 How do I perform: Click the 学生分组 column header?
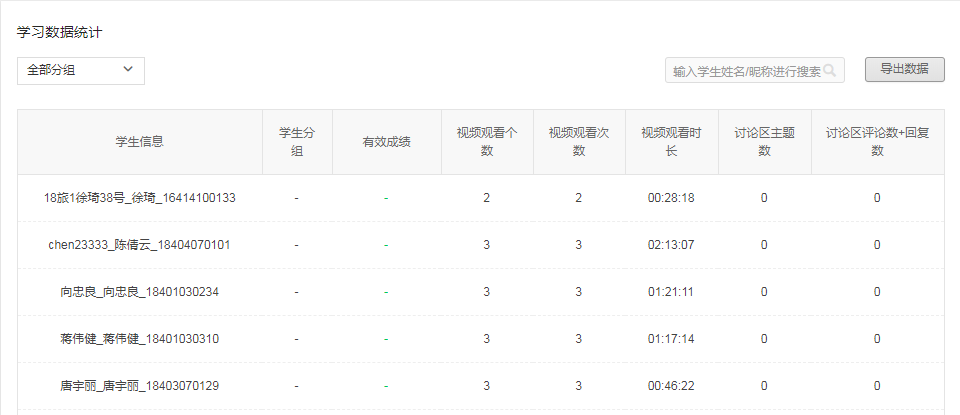pyautogui.click(x=297, y=142)
